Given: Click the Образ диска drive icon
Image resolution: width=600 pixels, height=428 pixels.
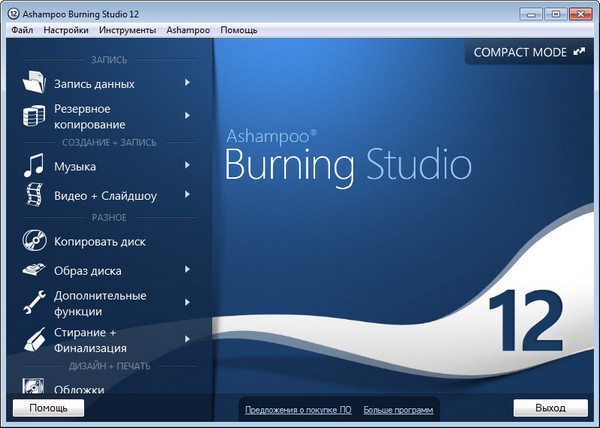Looking at the screenshot, I should [33, 270].
